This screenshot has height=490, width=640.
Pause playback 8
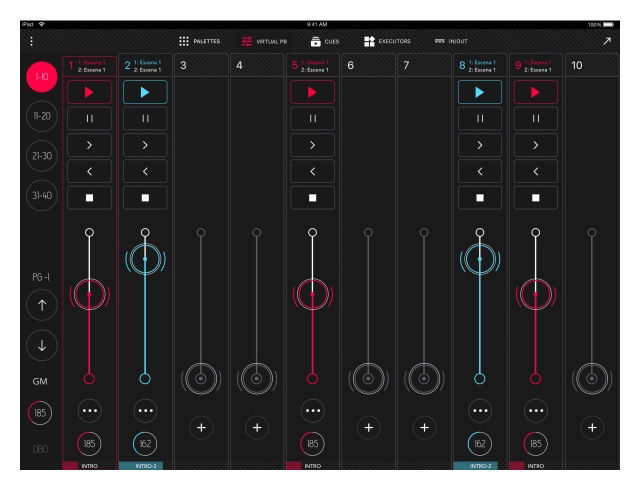tap(480, 118)
